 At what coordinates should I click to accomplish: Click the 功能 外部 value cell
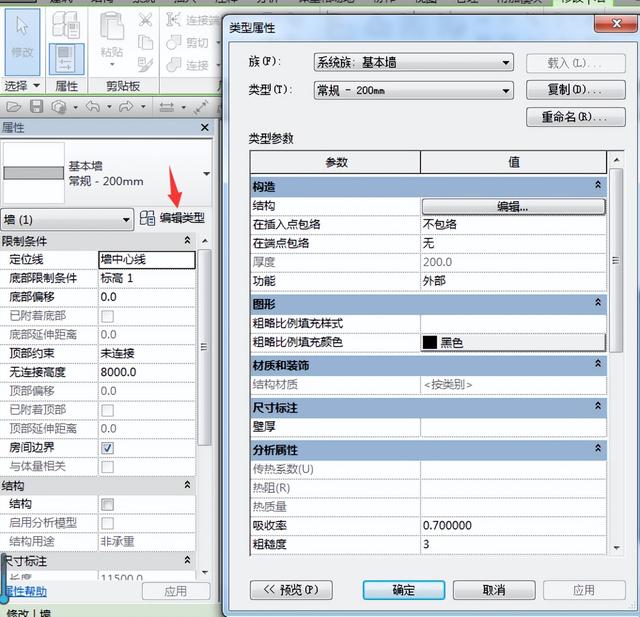click(513, 281)
